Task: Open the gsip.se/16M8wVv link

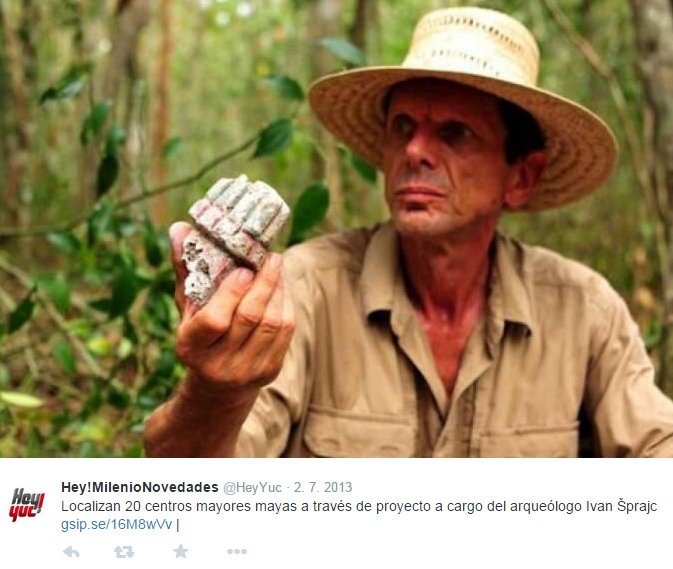Action: pos(116,524)
